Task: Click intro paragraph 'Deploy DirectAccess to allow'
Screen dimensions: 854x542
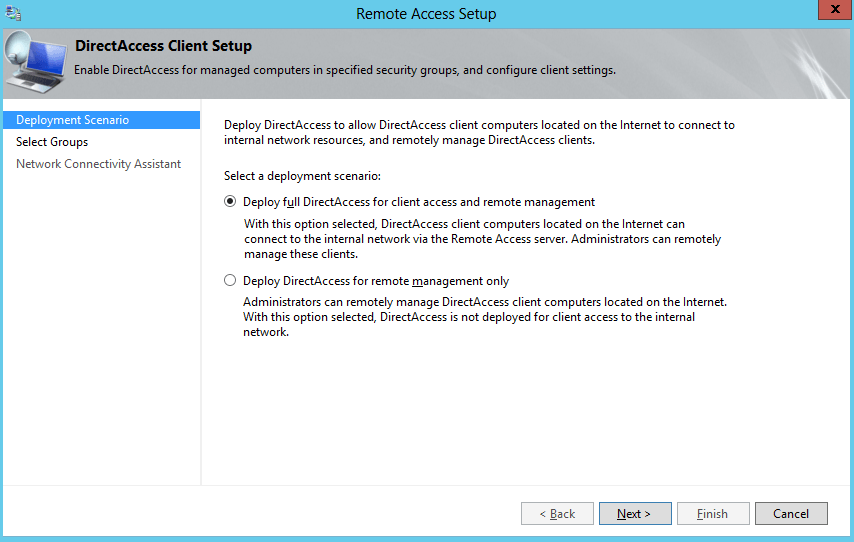Action: click(x=479, y=132)
